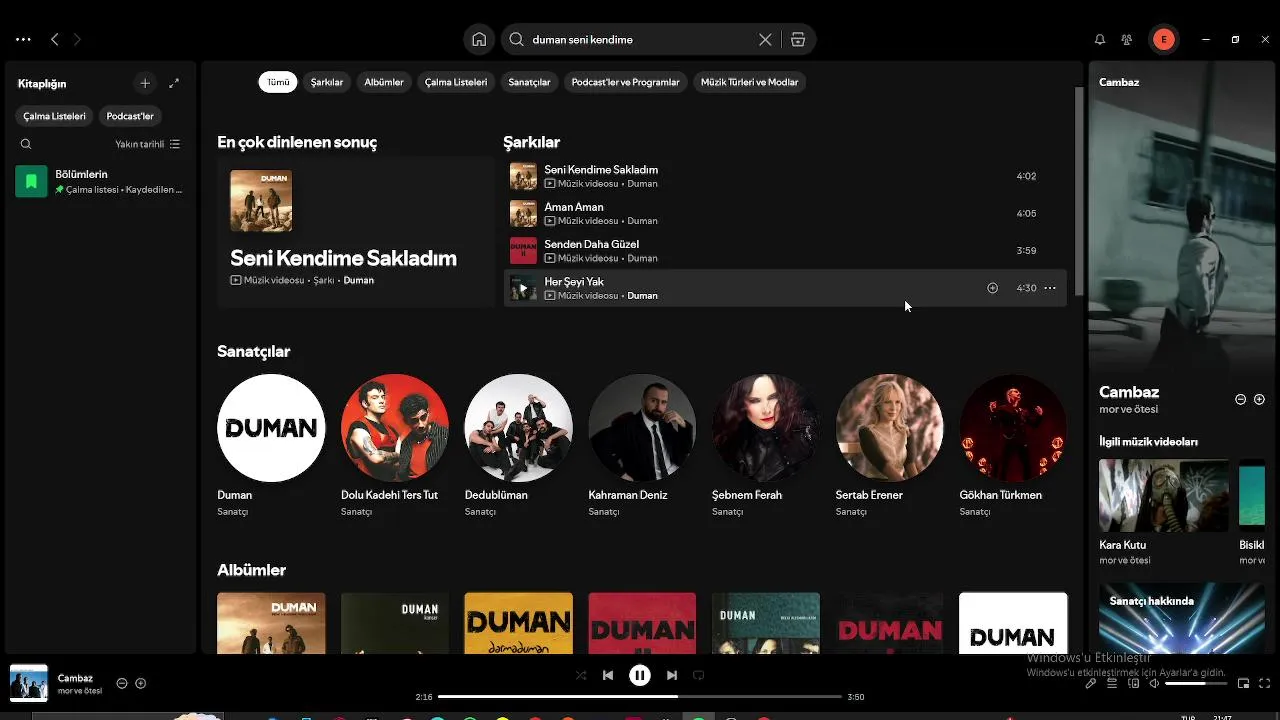1280x720 pixels.
Task: Click the plus button in Kitaplığın
Action: click(145, 84)
